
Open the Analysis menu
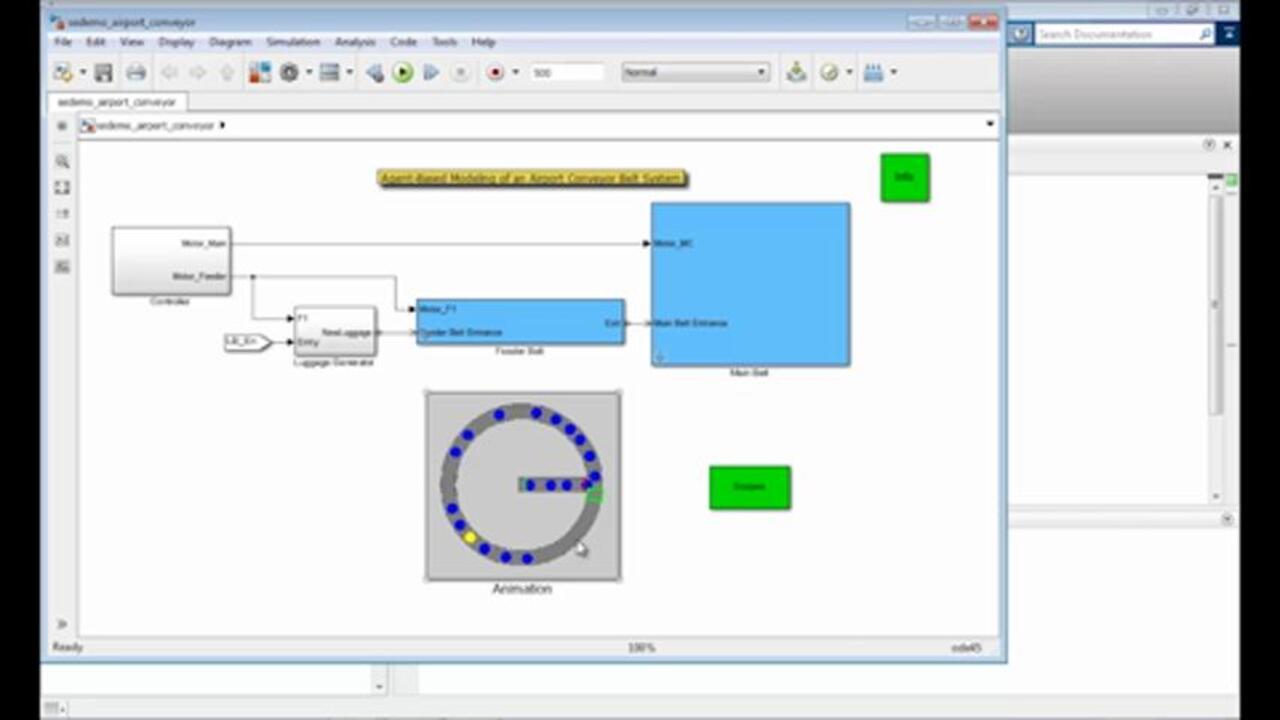355,42
